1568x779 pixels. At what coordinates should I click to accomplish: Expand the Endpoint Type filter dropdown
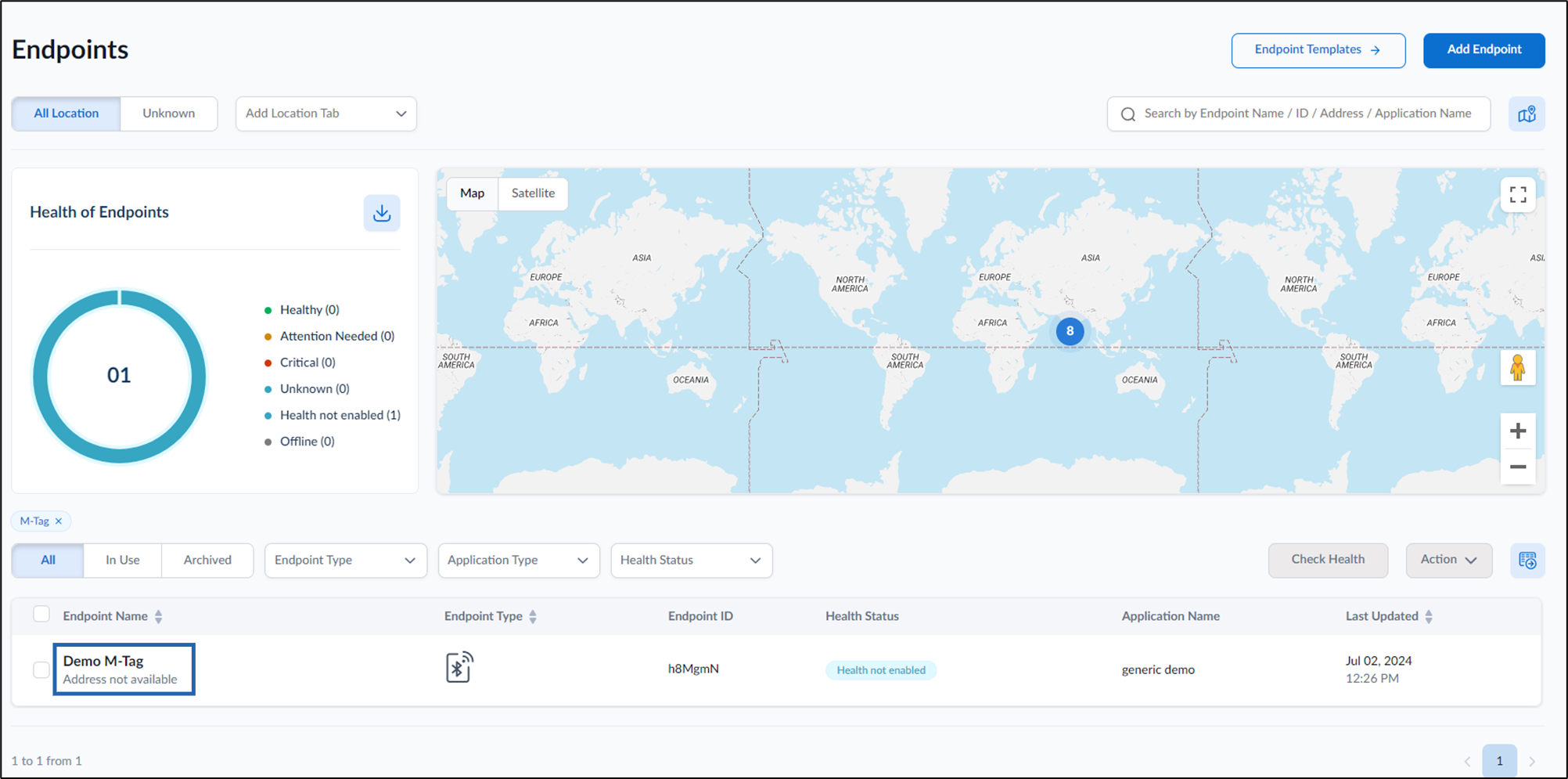coord(346,561)
